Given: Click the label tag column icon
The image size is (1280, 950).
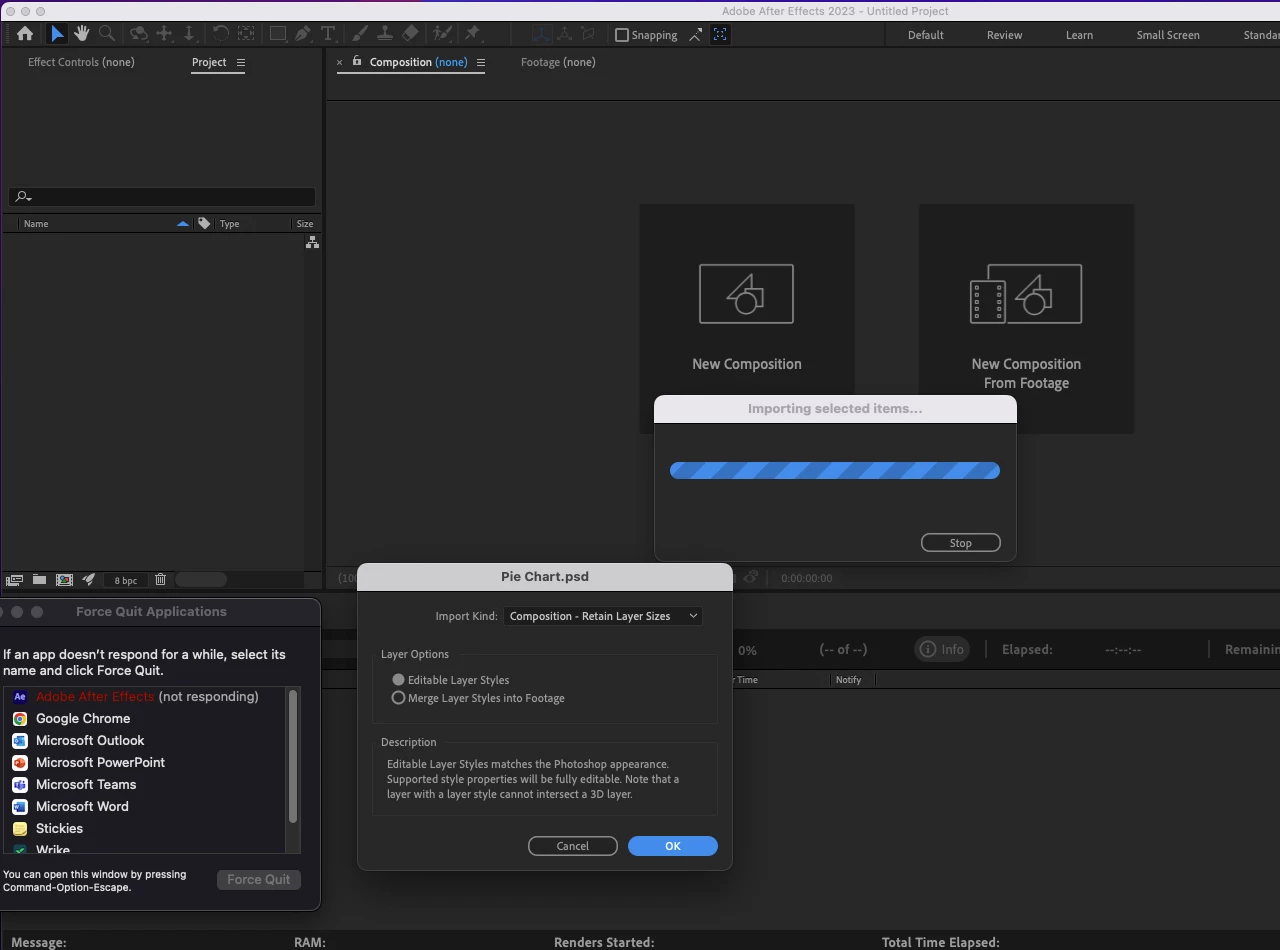Looking at the screenshot, I should click(x=204, y=224).
